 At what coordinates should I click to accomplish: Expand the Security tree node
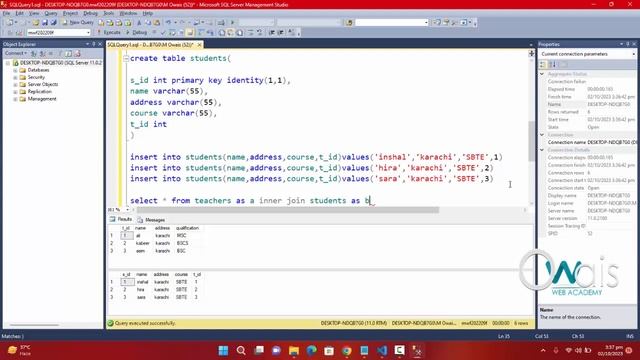click(15, 78)
